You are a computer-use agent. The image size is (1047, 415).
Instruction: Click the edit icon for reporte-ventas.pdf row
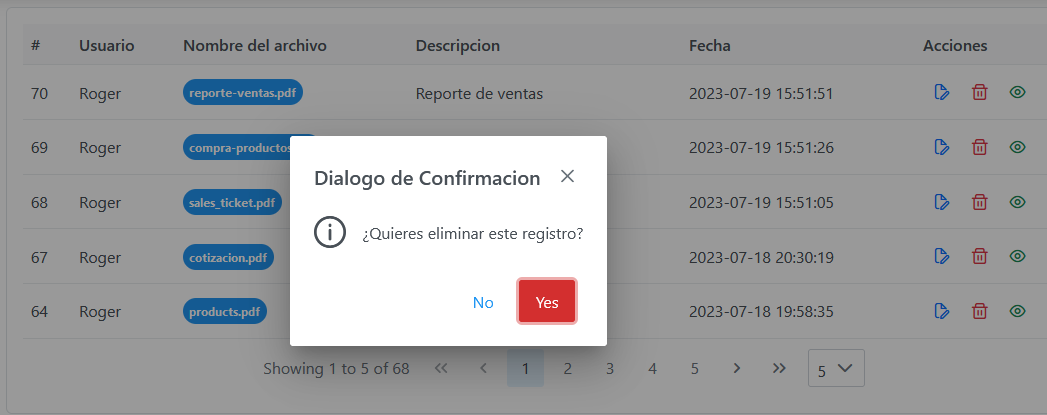(x=941, y=93)
